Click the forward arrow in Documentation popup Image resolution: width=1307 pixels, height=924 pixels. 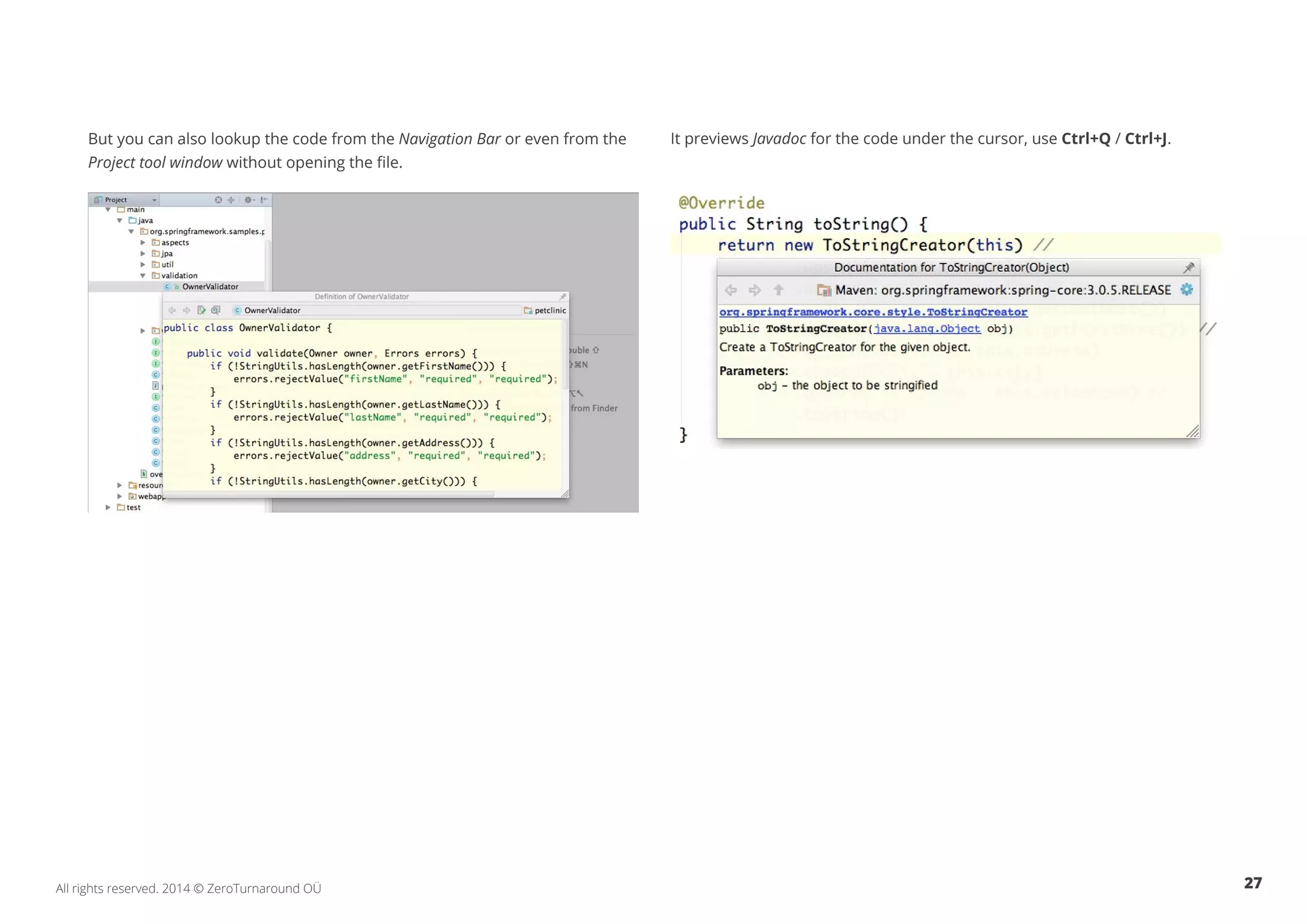click(755, 290)
